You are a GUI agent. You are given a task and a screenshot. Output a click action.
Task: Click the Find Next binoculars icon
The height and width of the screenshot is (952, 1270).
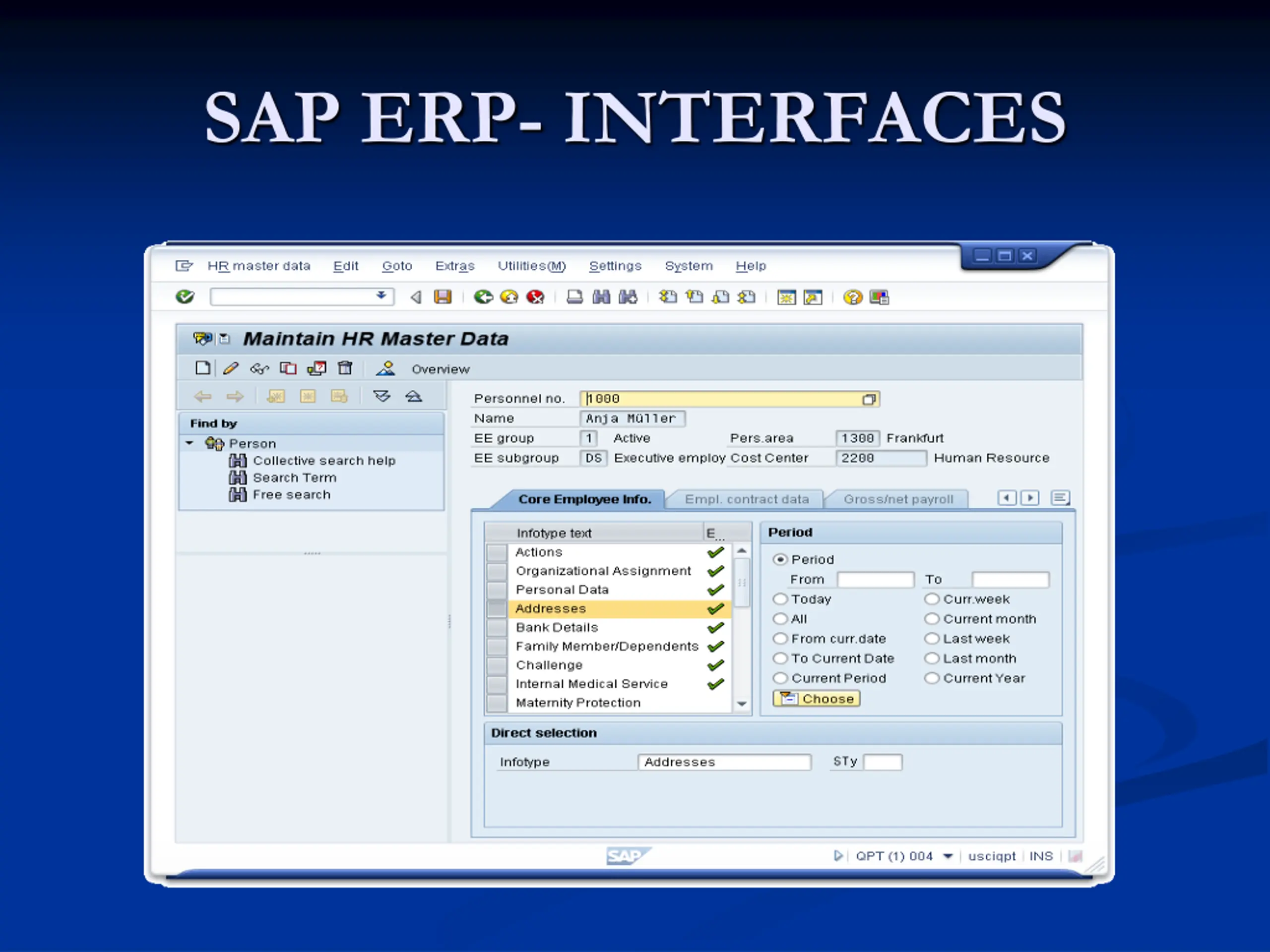[x=628, y=297]
